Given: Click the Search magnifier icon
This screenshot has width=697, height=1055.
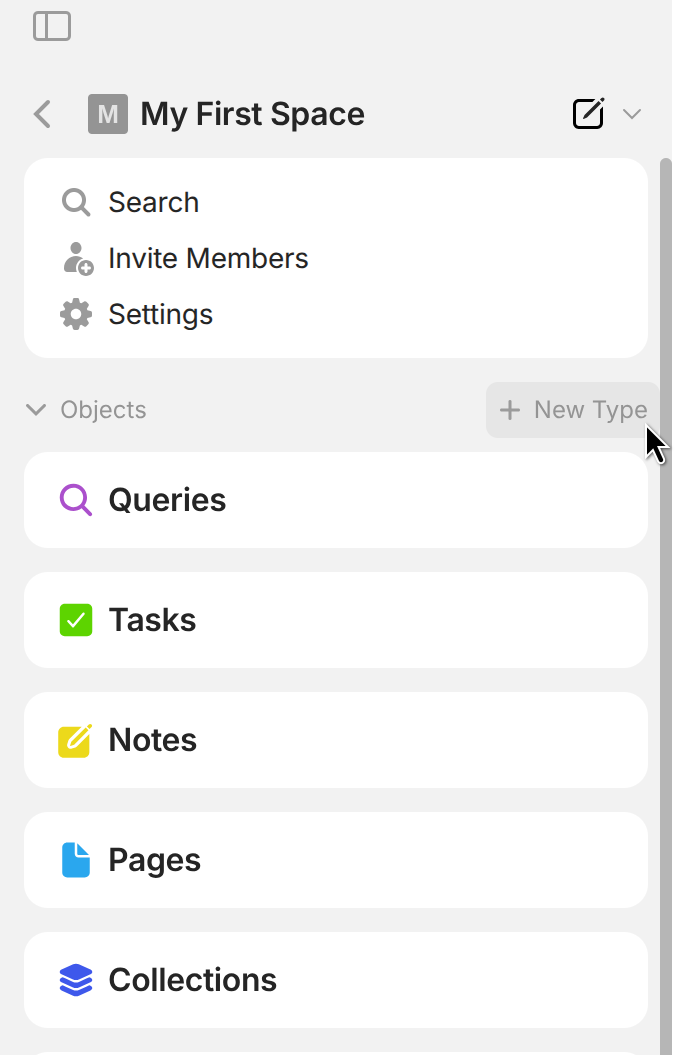Looking at the screenshot, I should click(76, 203).
